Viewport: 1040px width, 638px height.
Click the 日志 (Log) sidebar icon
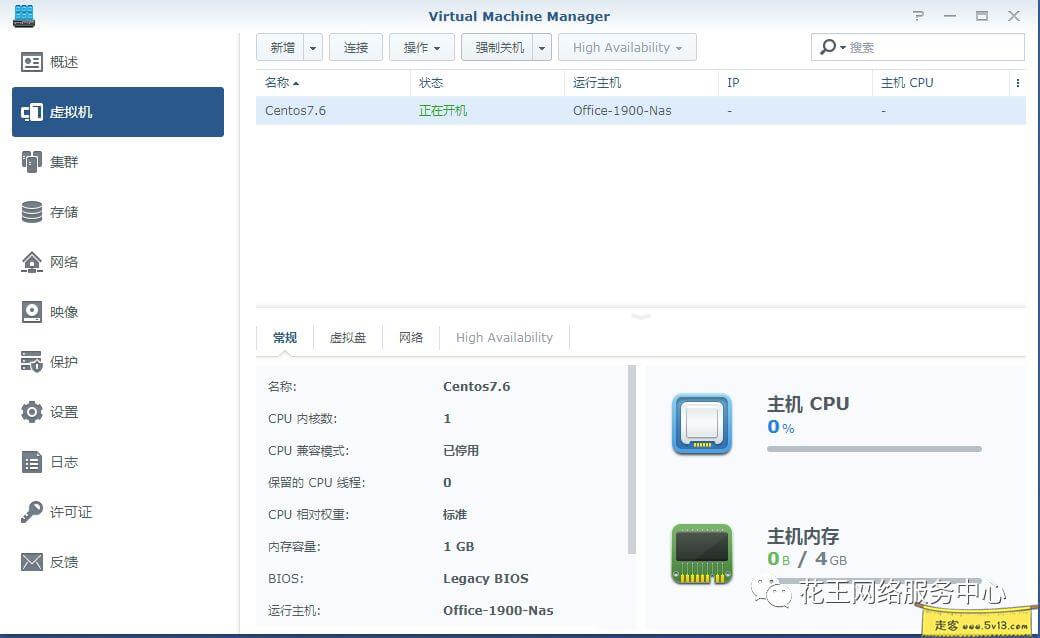point(63,461)
